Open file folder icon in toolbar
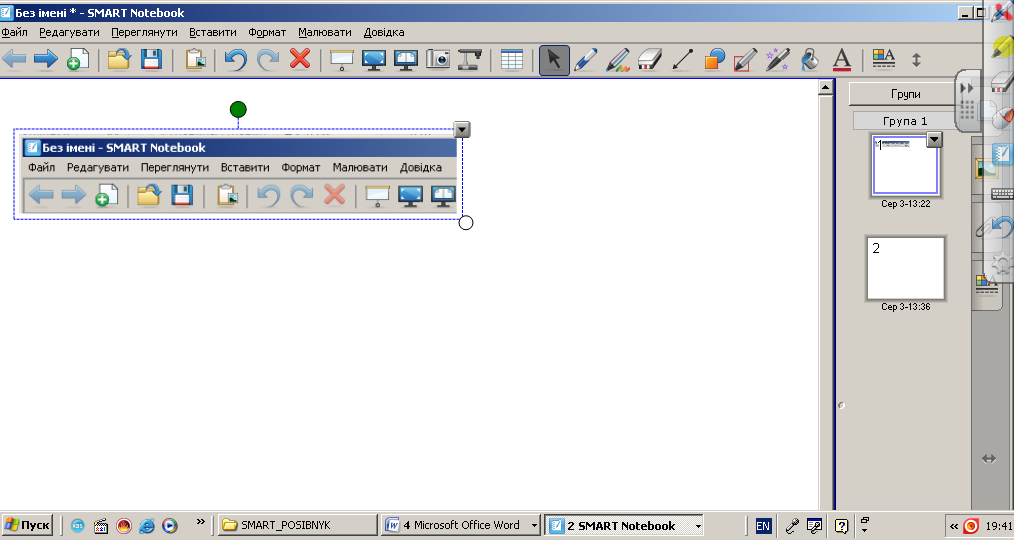The height and width of the screenshot is (540, 1014). pyautogui.click(x=119, y=60)
